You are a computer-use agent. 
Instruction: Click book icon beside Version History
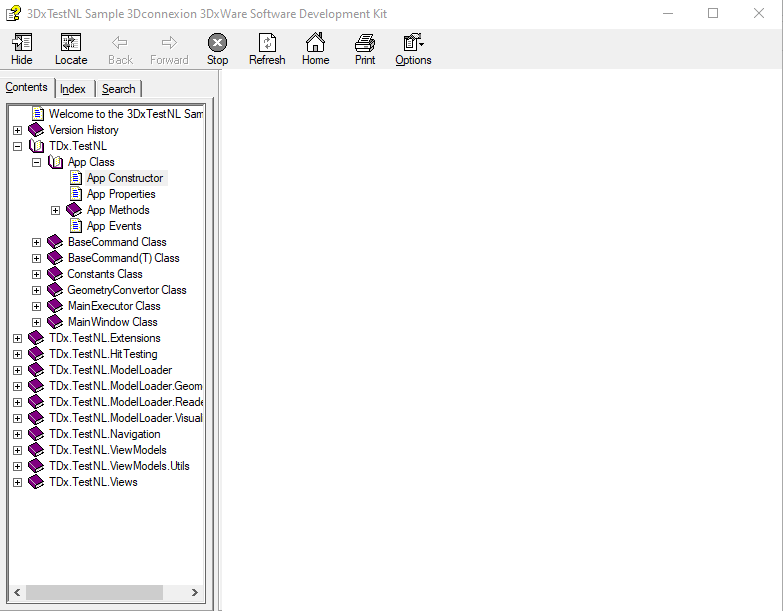[x=36, y=130]
